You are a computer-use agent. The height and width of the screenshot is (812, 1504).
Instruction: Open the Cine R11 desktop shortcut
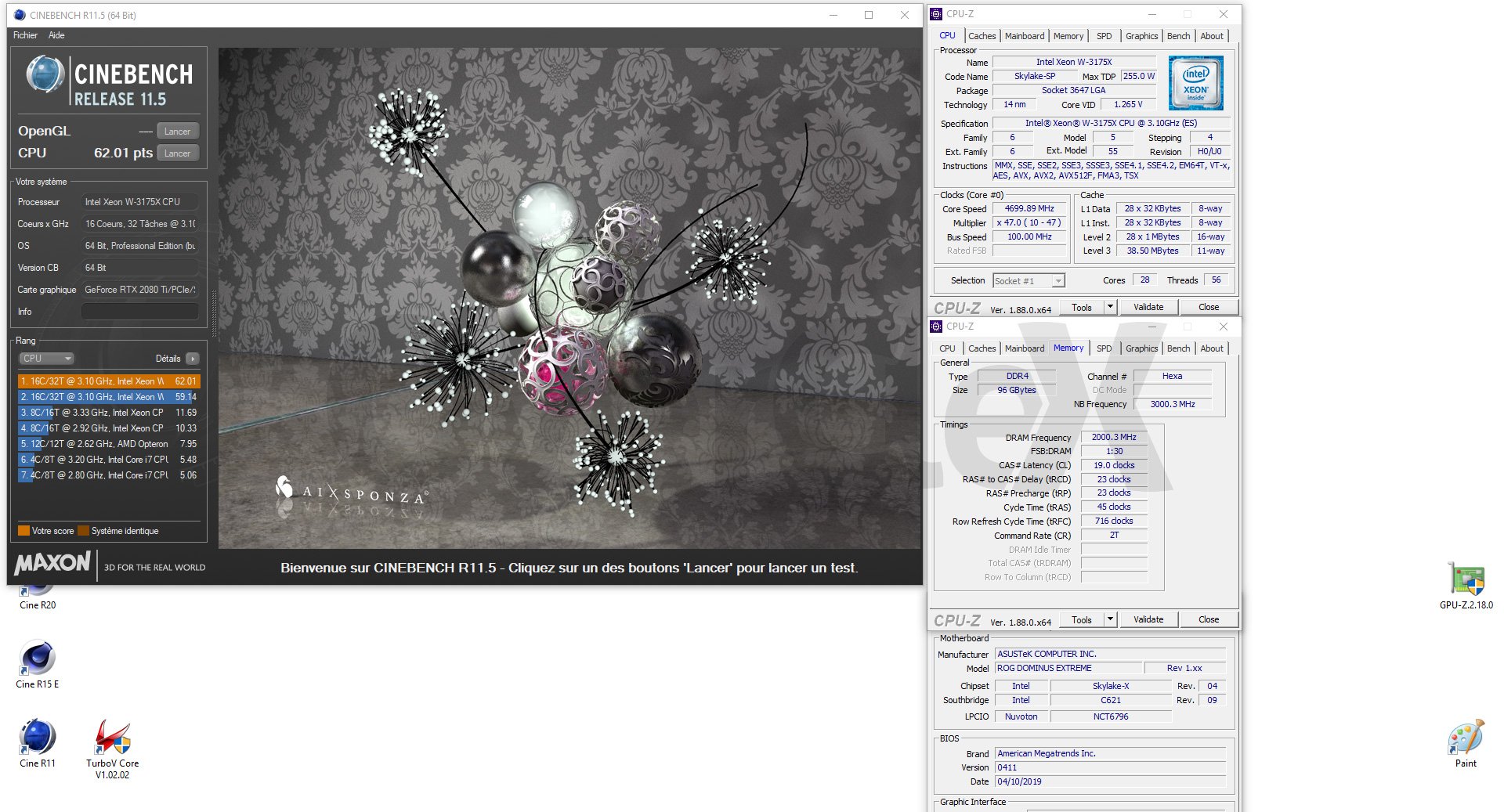pyautogui.click(x=37, y=744)
